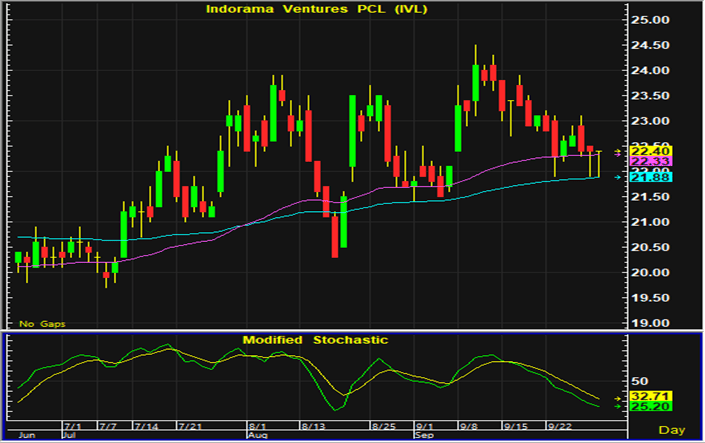Click the cyan arrow beside the 21.88 tag
The width and height of the screenshot is (705, 443).
tap(615, 177)
